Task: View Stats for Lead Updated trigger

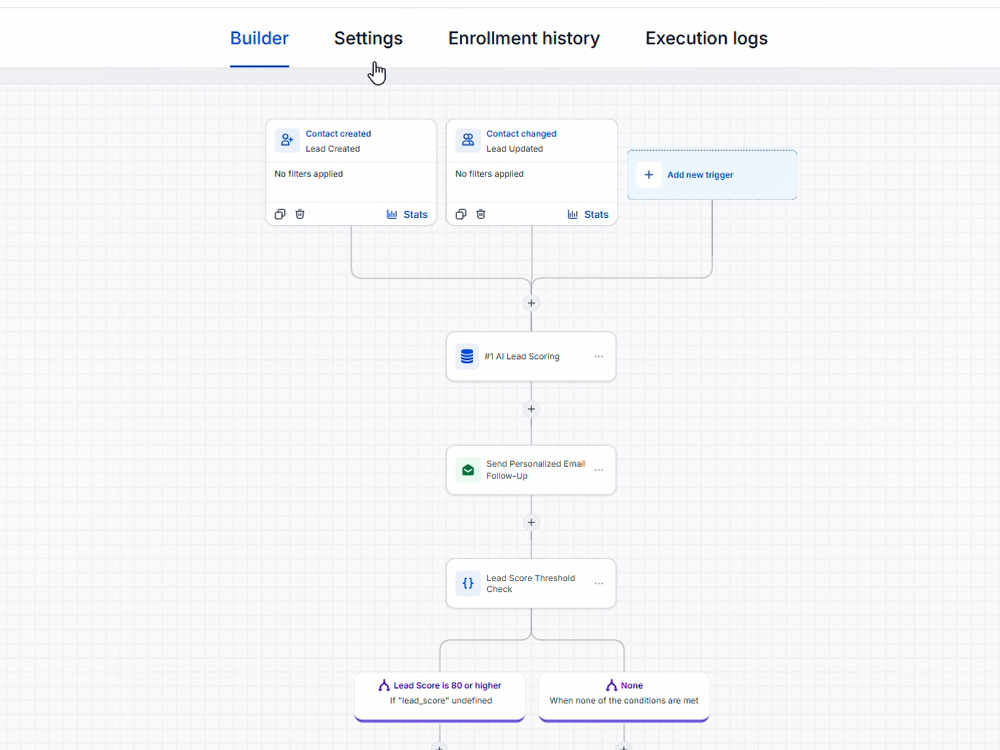Action: (588, 214)
